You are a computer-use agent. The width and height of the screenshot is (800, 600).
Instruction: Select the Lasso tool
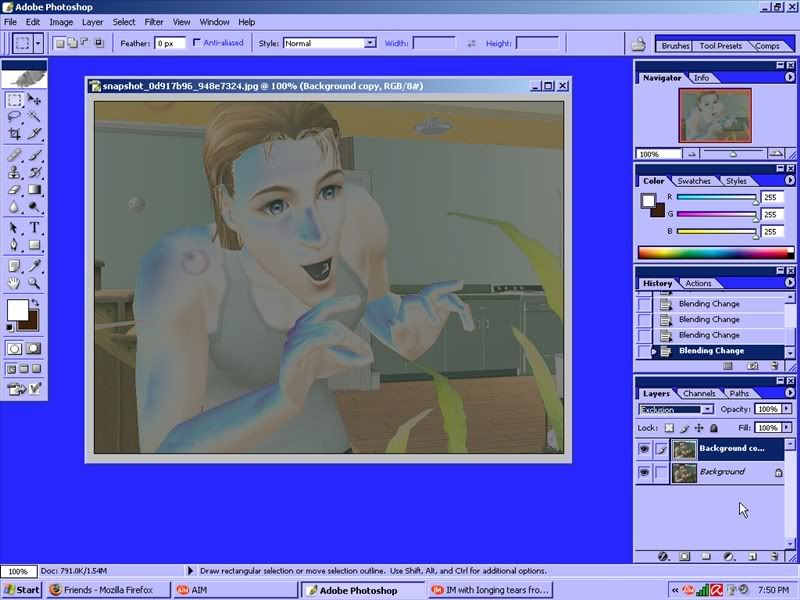(x=14, y=116)
